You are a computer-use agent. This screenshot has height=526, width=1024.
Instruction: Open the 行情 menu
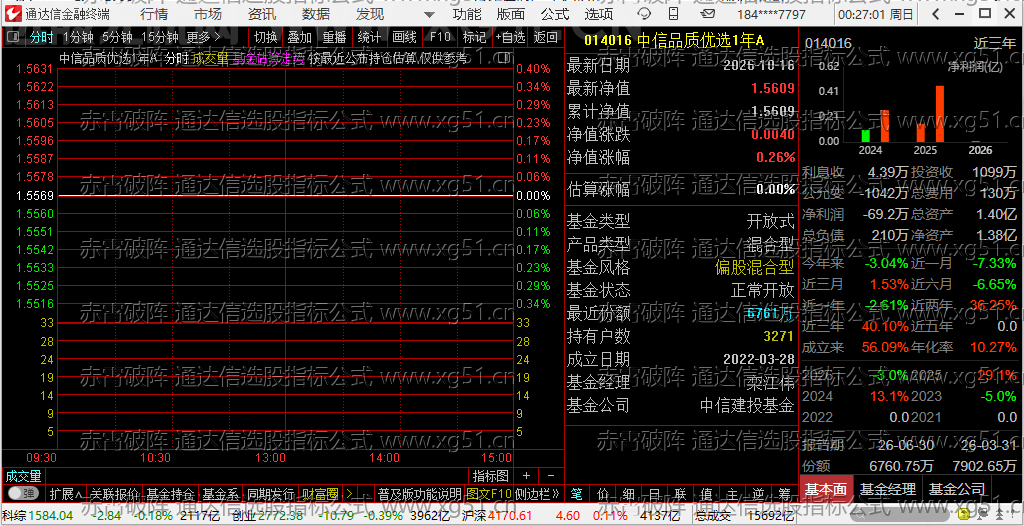coord(153,14)
